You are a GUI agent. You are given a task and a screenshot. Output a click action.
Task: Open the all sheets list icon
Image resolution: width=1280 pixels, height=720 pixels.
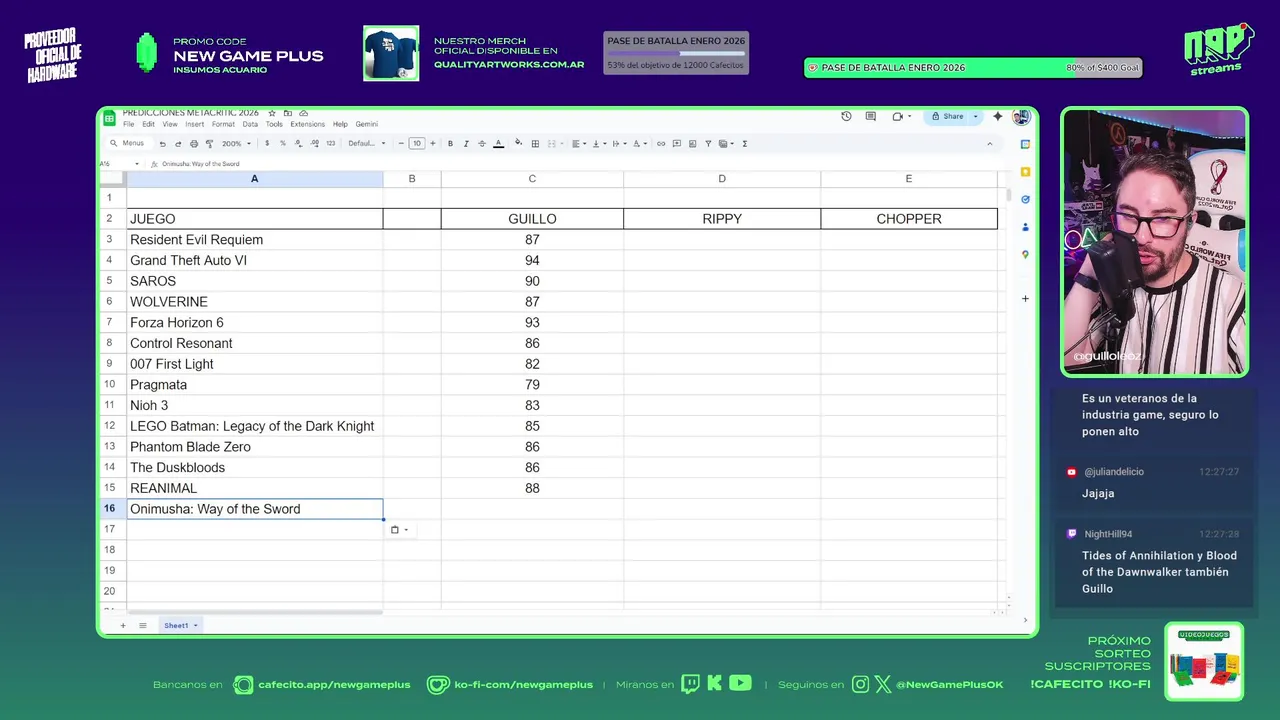coord(143,625)
